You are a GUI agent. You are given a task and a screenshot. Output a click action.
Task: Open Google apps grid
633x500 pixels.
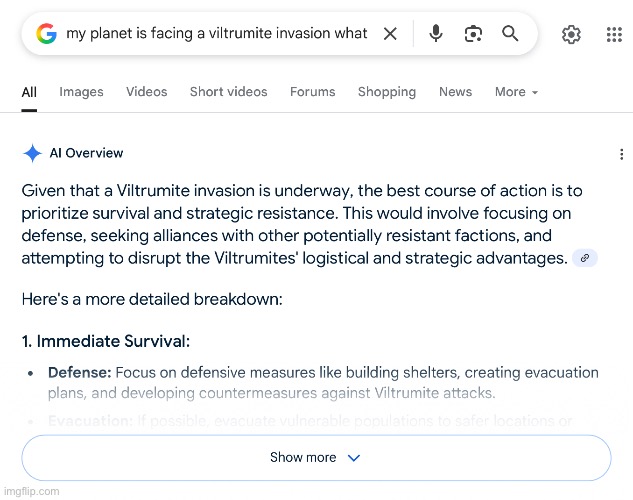point(614,34)
